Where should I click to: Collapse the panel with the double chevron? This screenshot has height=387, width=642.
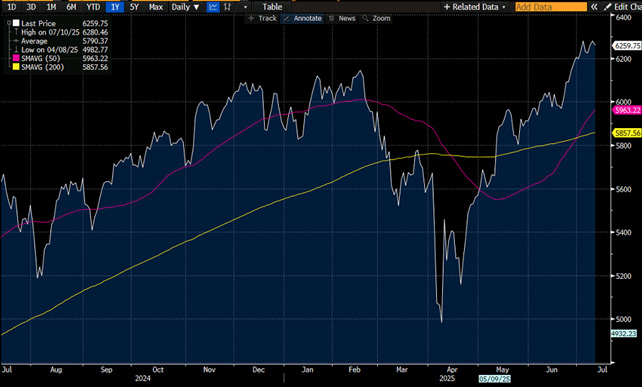tap(594, 7)
